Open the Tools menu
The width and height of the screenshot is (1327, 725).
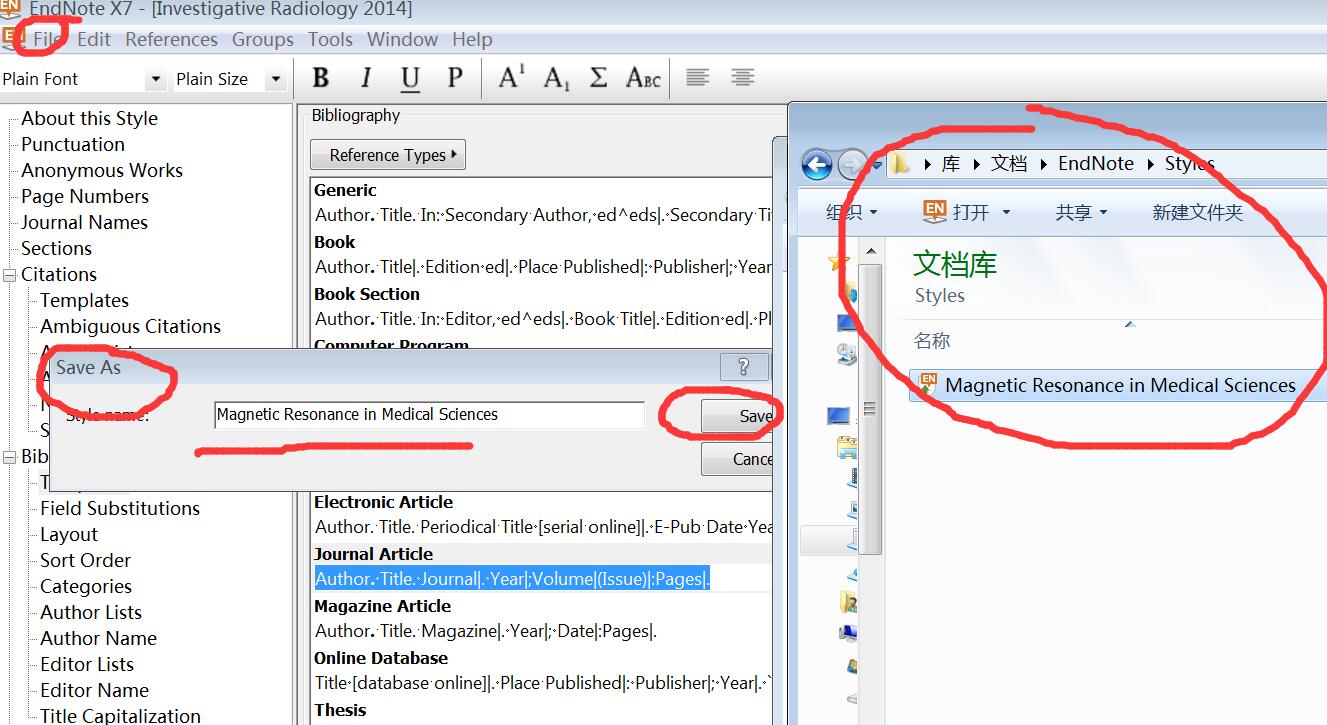point(330,39)
